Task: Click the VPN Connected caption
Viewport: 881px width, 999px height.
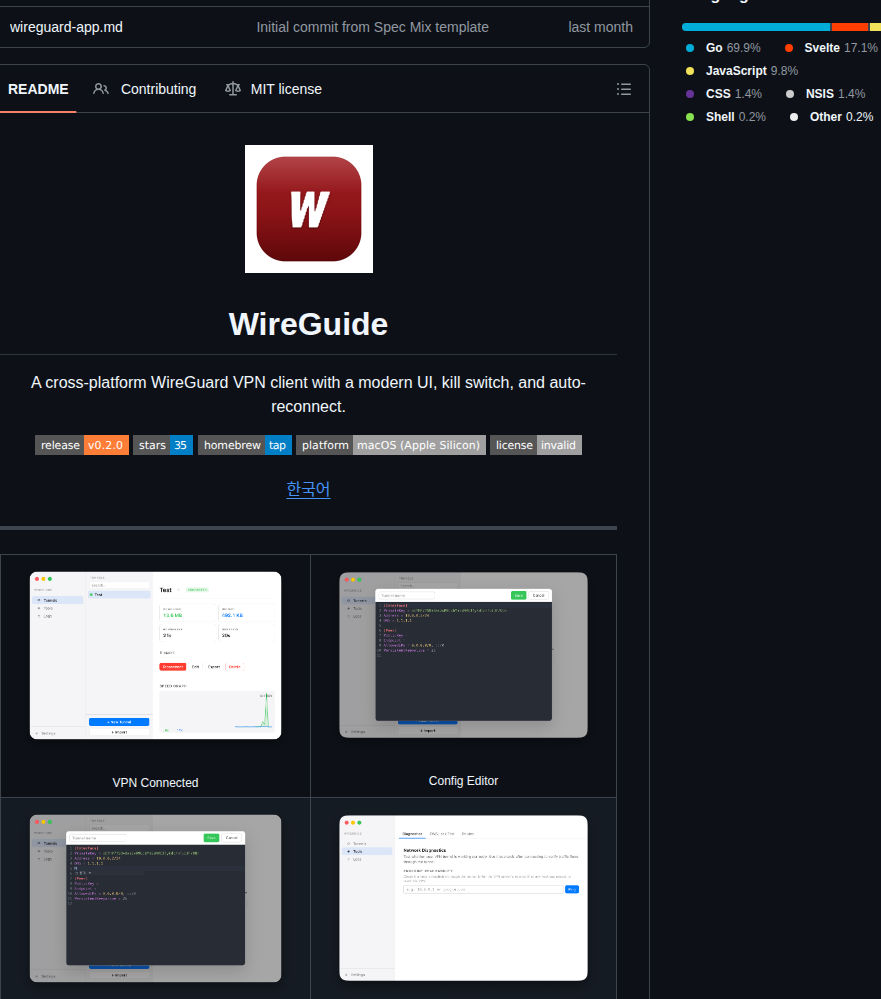Action: coord(155,782)
